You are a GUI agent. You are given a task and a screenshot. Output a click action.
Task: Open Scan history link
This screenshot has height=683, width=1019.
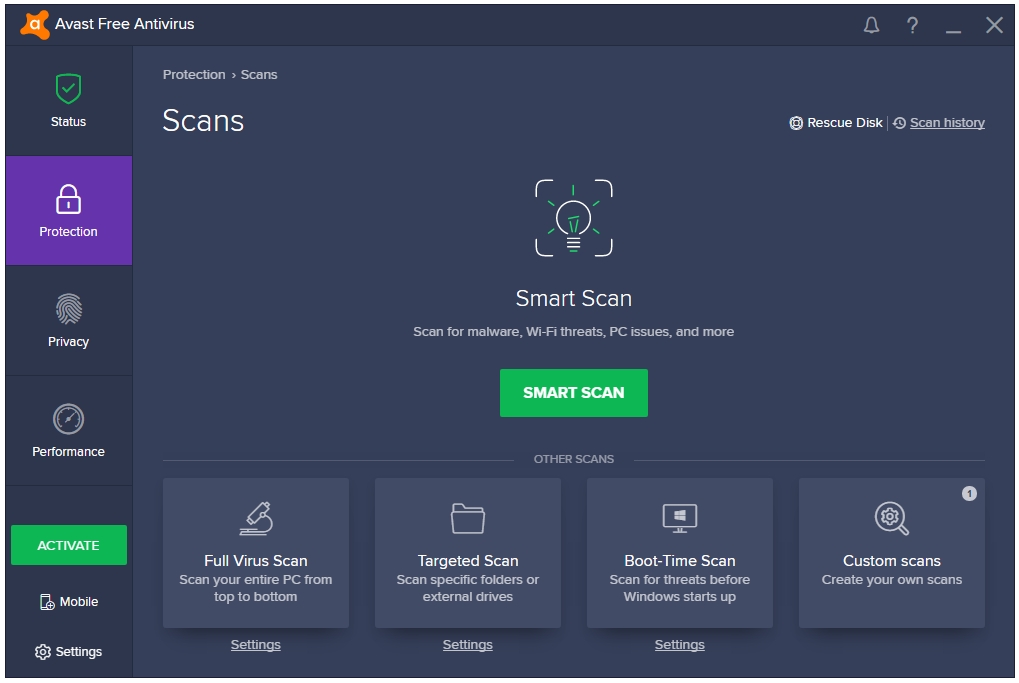(946, 123)
